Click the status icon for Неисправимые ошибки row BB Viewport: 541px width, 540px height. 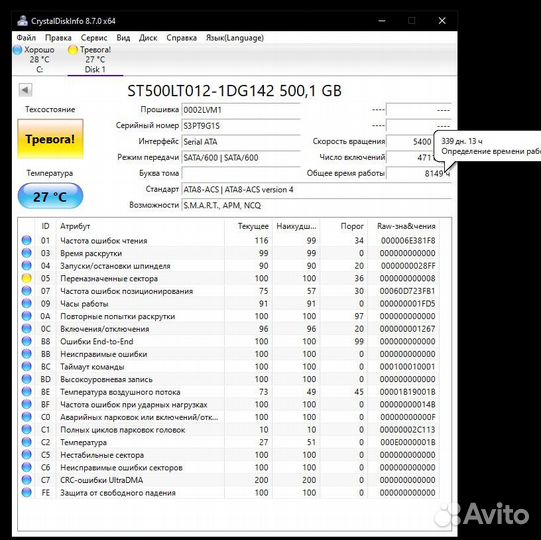click(x=27, y=354)
